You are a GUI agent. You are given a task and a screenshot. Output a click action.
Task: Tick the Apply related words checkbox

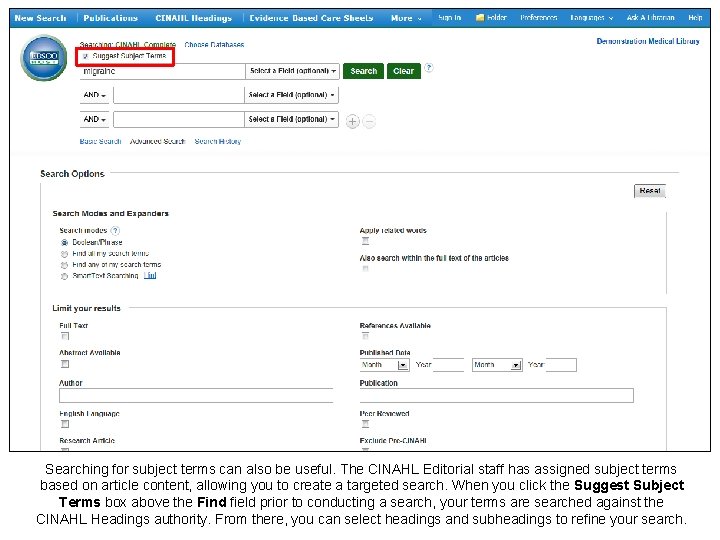[366, 241]
